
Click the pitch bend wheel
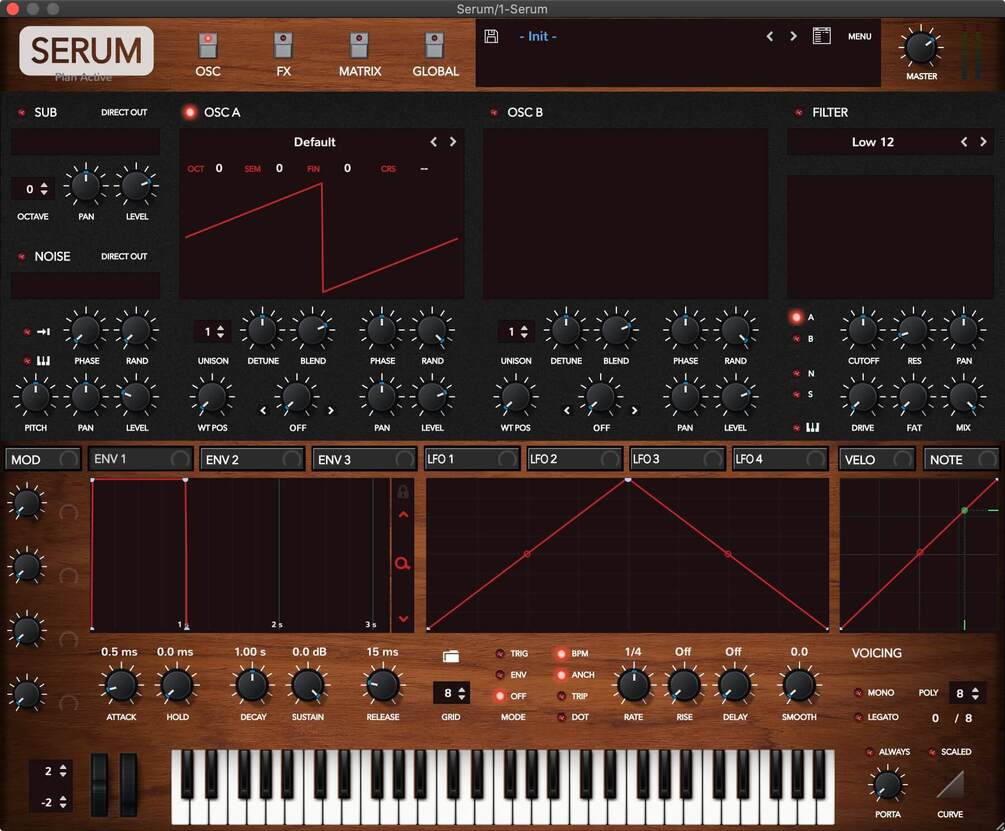[99, 784]
